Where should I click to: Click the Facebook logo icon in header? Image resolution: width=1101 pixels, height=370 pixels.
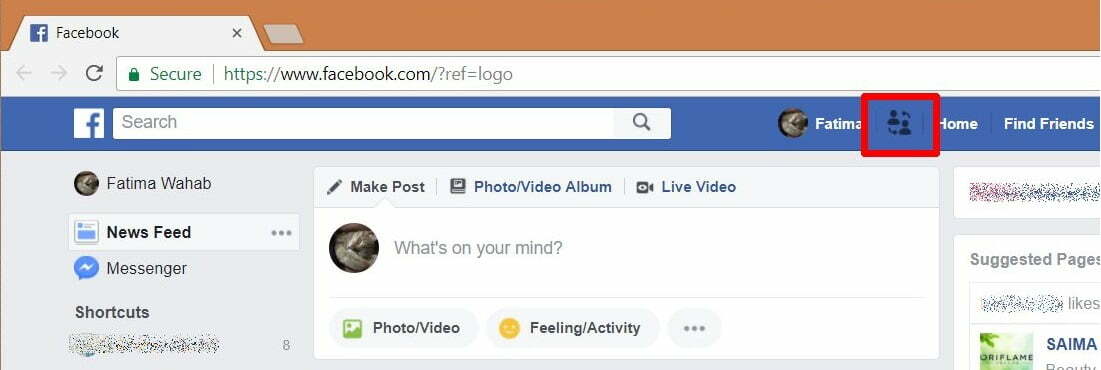[89, 123]
